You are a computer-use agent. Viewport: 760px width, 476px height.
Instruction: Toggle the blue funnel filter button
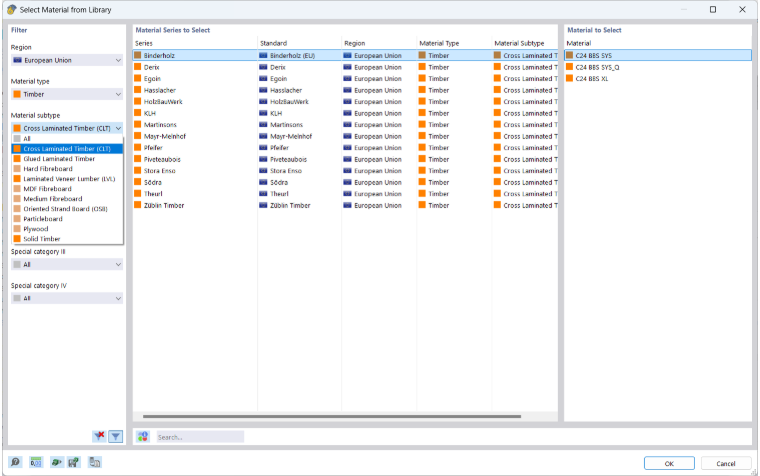click(x=115, y=436)
